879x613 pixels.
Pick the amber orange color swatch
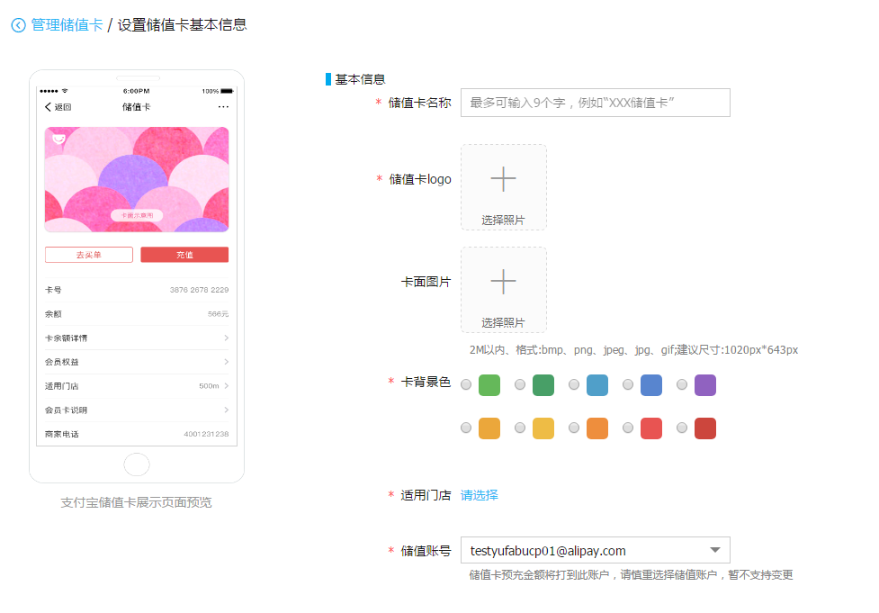(x=489, y=428)
